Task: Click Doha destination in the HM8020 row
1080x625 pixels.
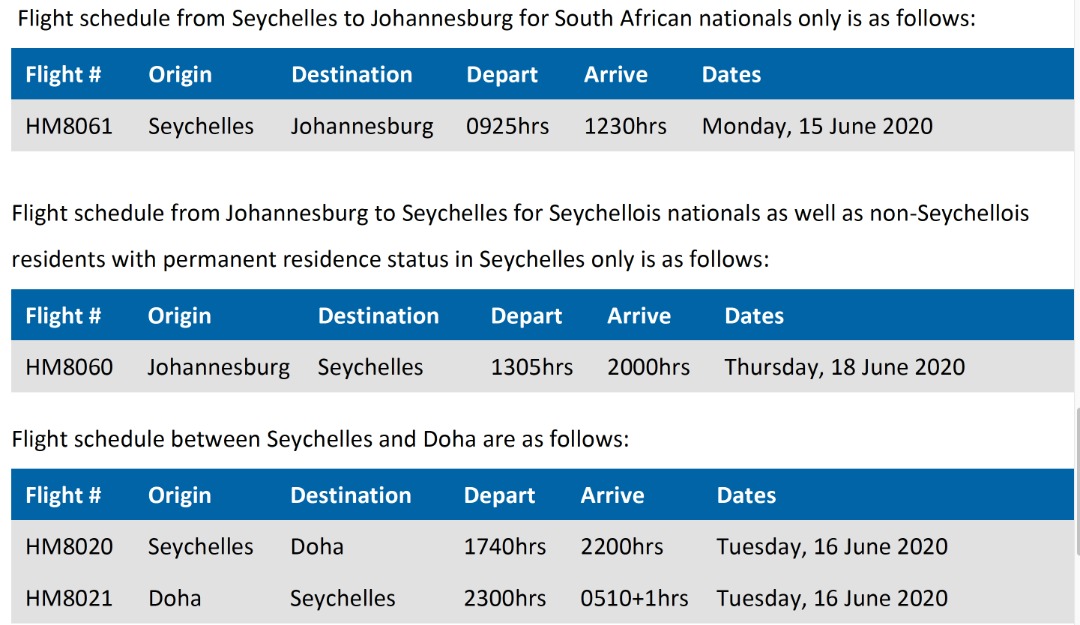Action: 317,547
